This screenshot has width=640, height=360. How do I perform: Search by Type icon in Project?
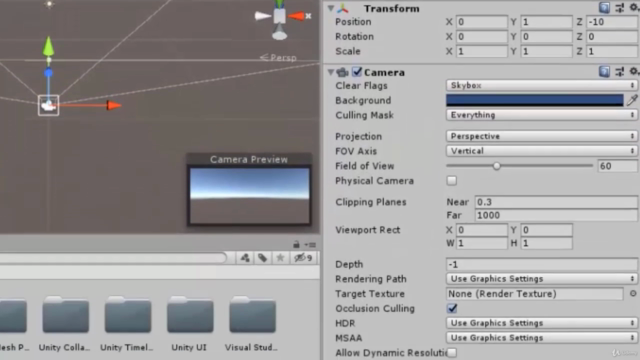tap(245, 258)
